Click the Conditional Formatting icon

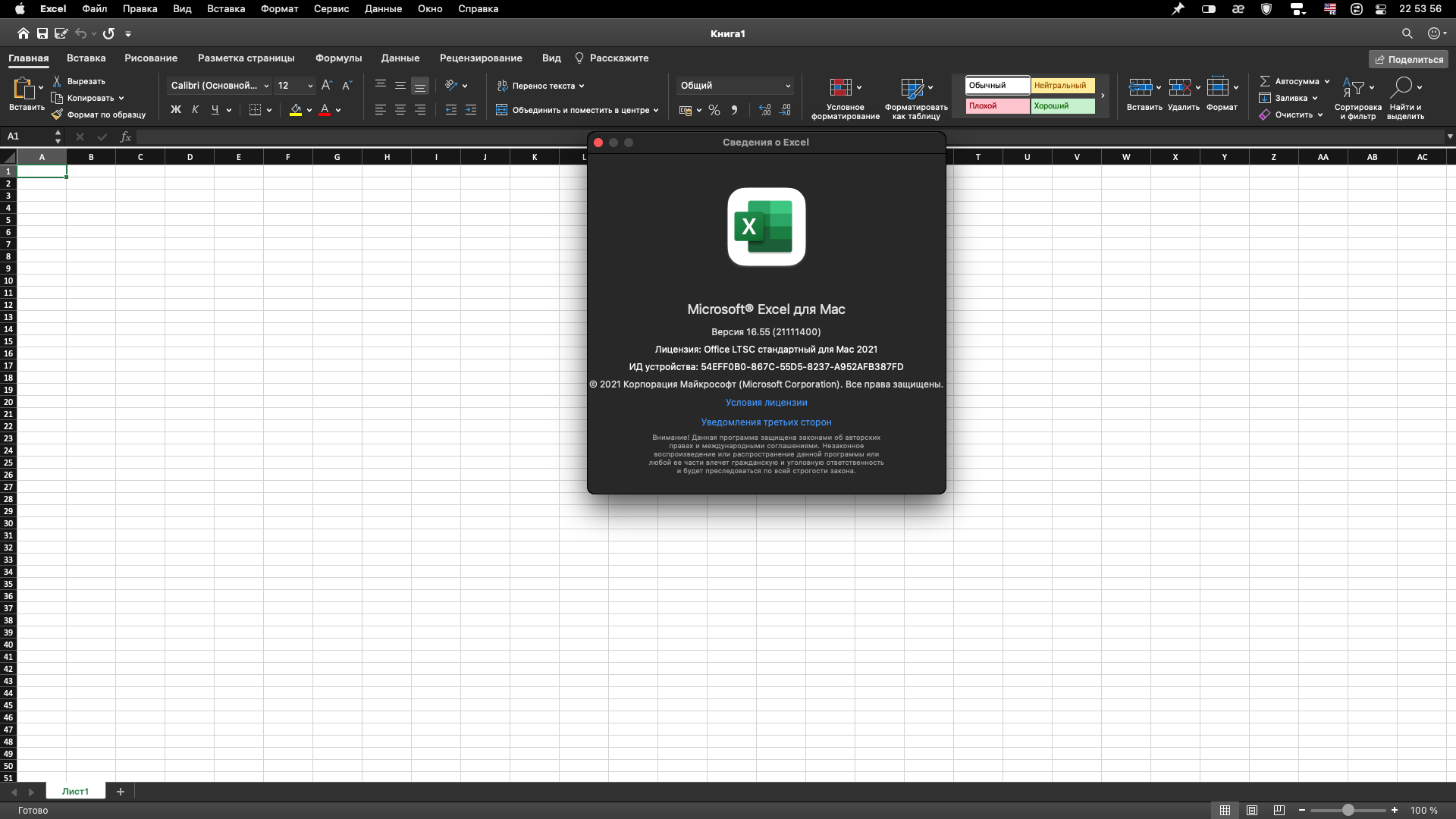pyautogui.click(x=840, y=87)
